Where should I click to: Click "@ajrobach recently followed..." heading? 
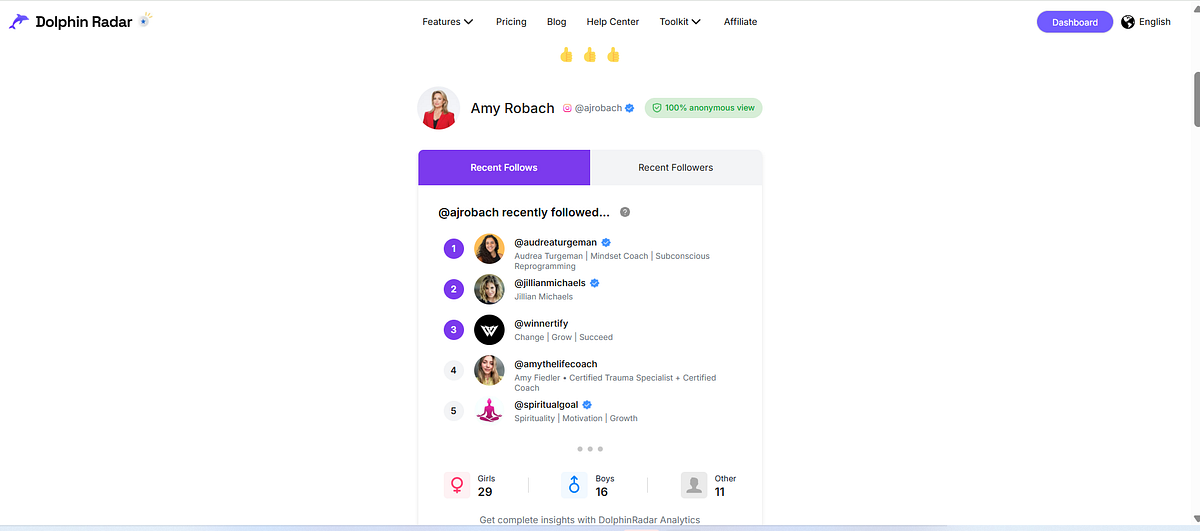coord(524,212)
